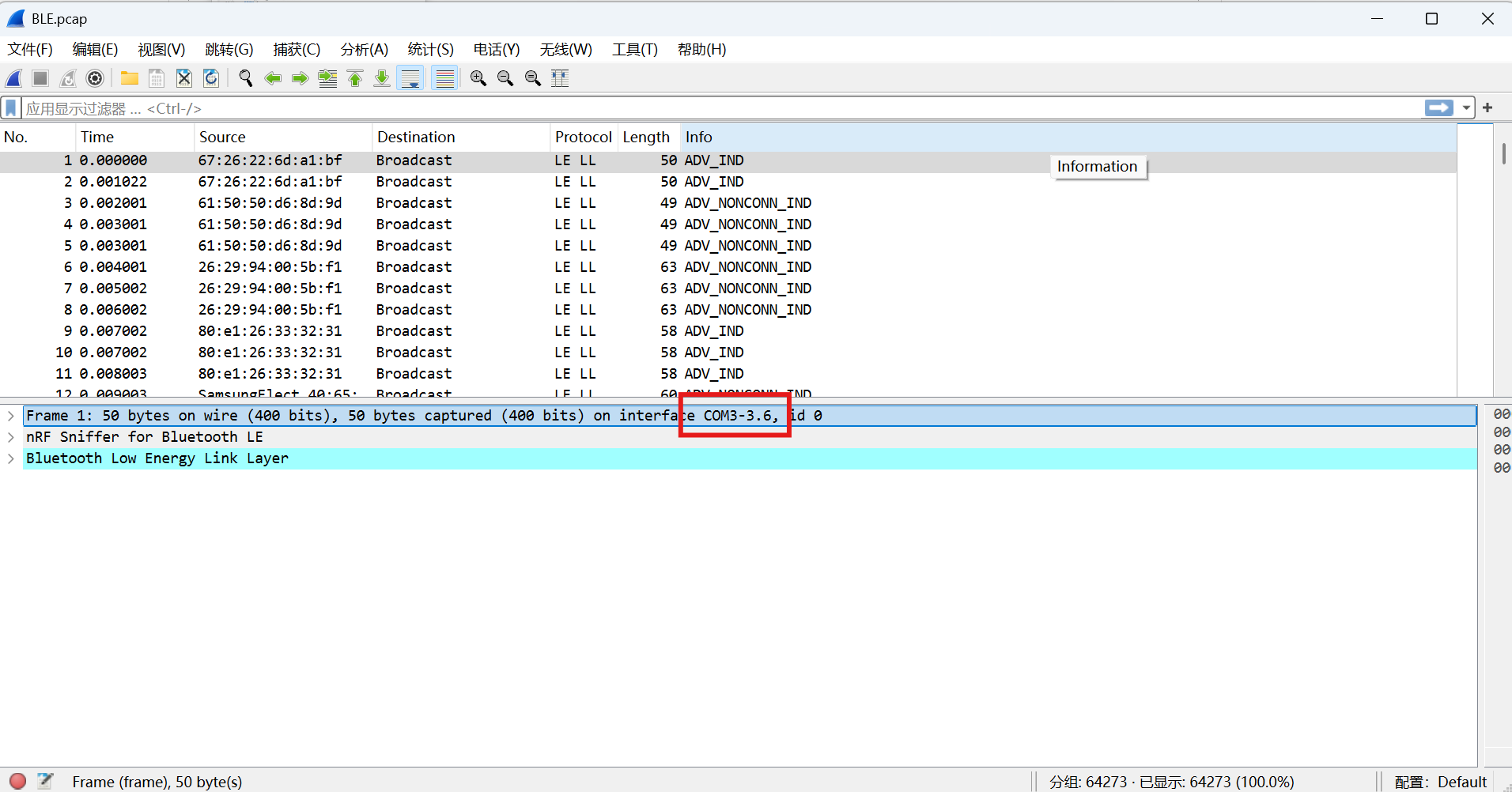Open the 工具(T) menu
Screen dimensions: 1512x792
coord(635,50)
